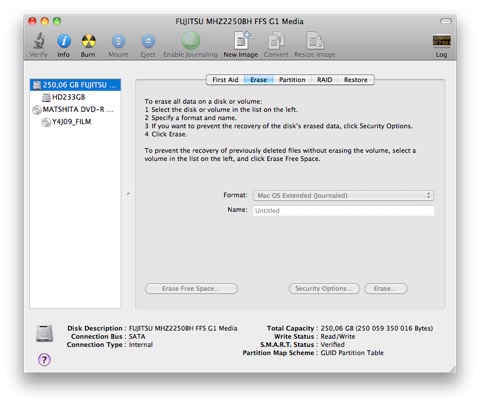Screen dimensions: 480x405
Task: Toggle the toolbar pill button in title bar
Action: coord(446,21)
